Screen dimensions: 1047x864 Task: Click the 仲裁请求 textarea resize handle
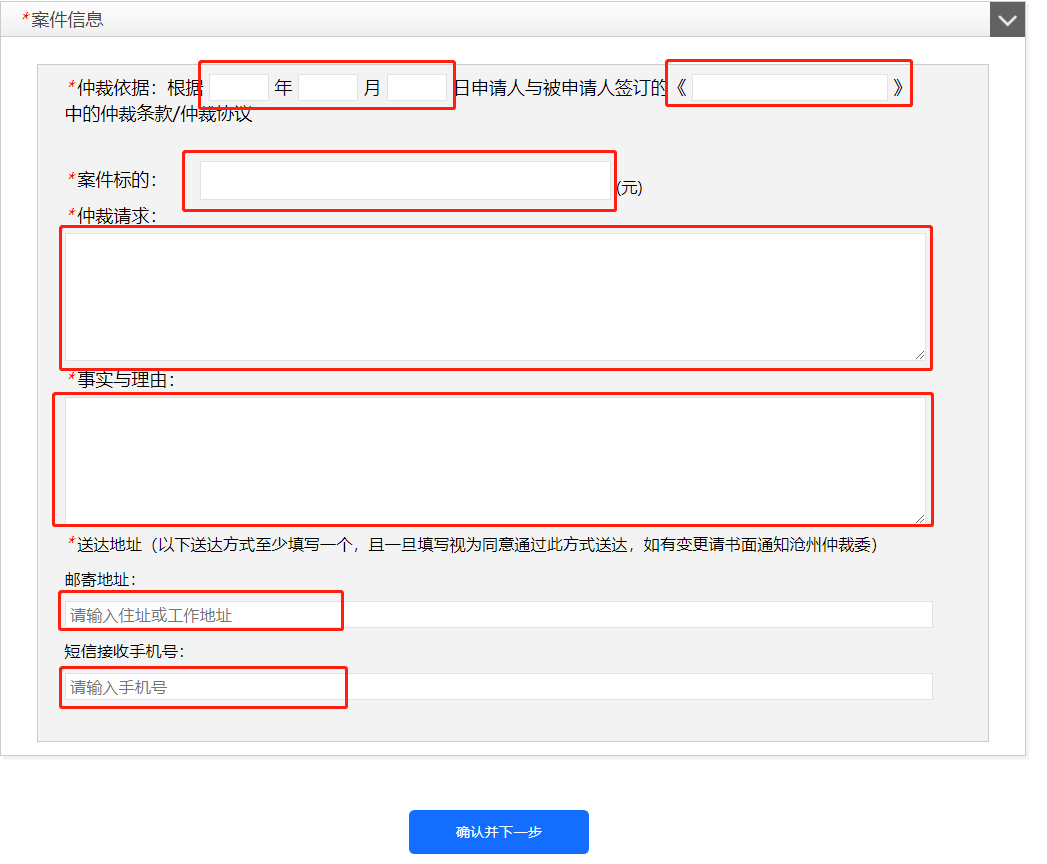coord(920,355)
